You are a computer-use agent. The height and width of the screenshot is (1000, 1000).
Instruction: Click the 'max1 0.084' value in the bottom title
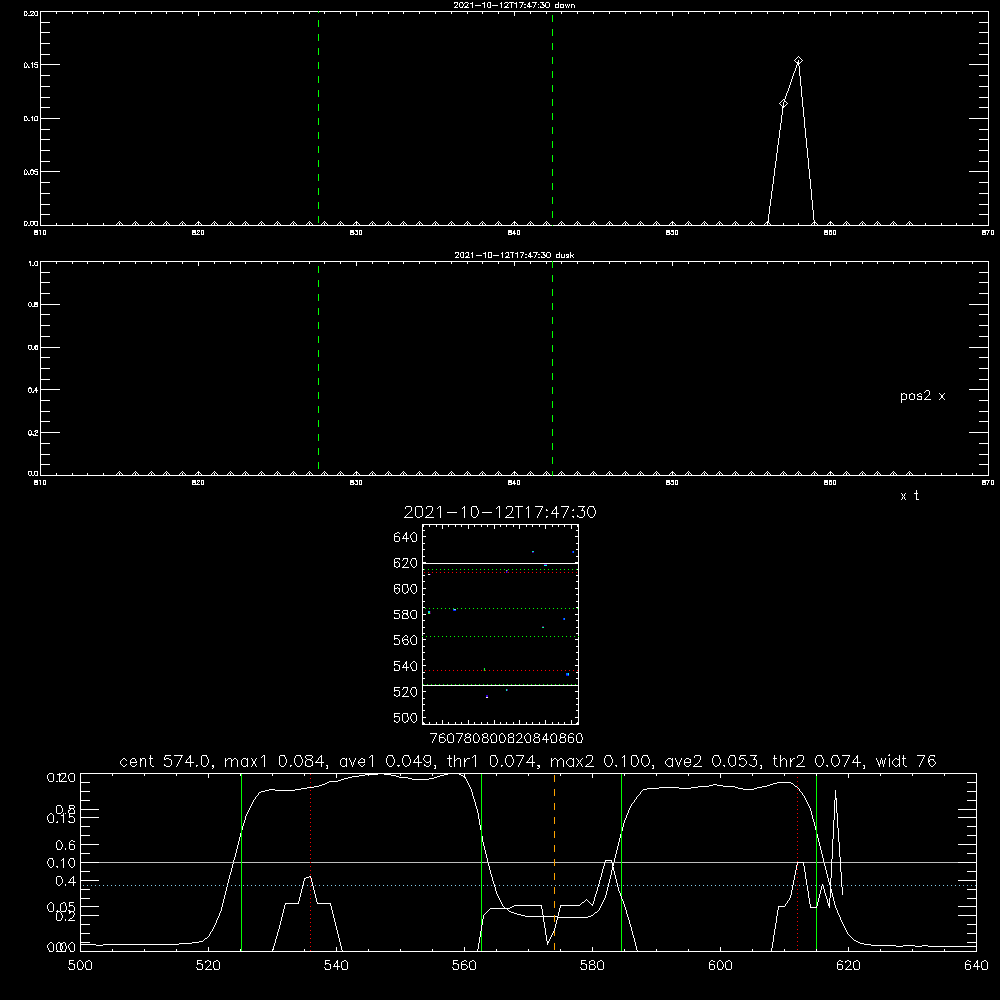(x=272, y=761)
